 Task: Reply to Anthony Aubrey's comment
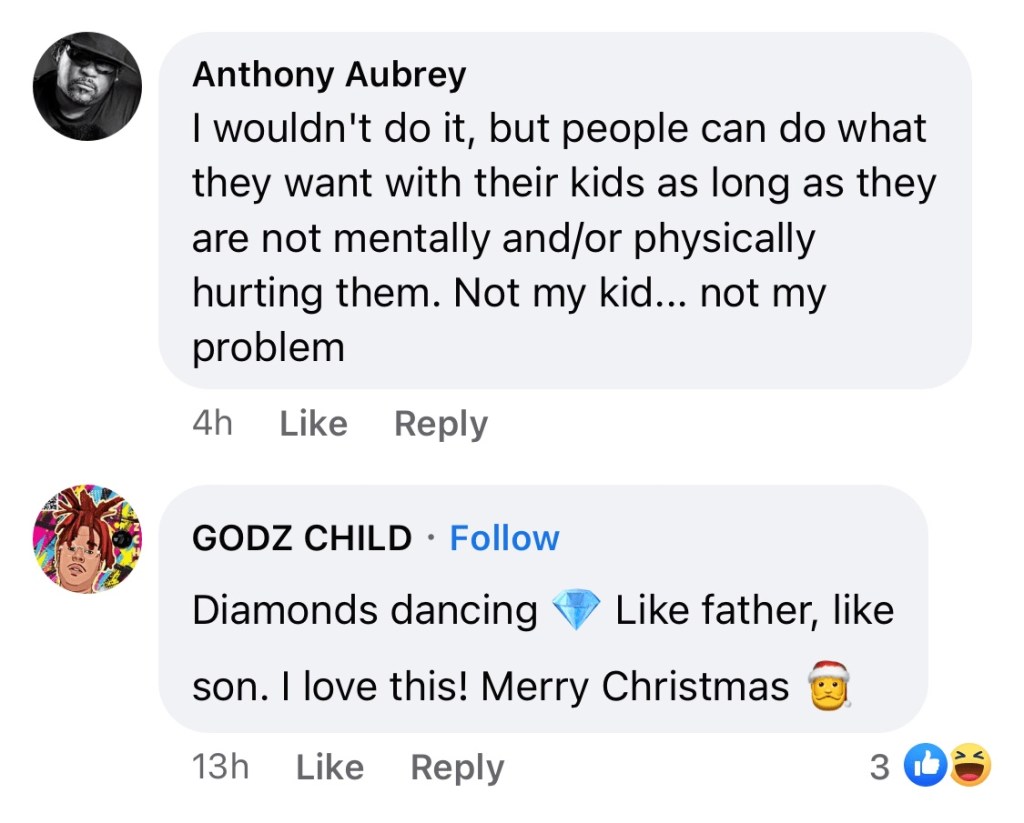point(441,424)
